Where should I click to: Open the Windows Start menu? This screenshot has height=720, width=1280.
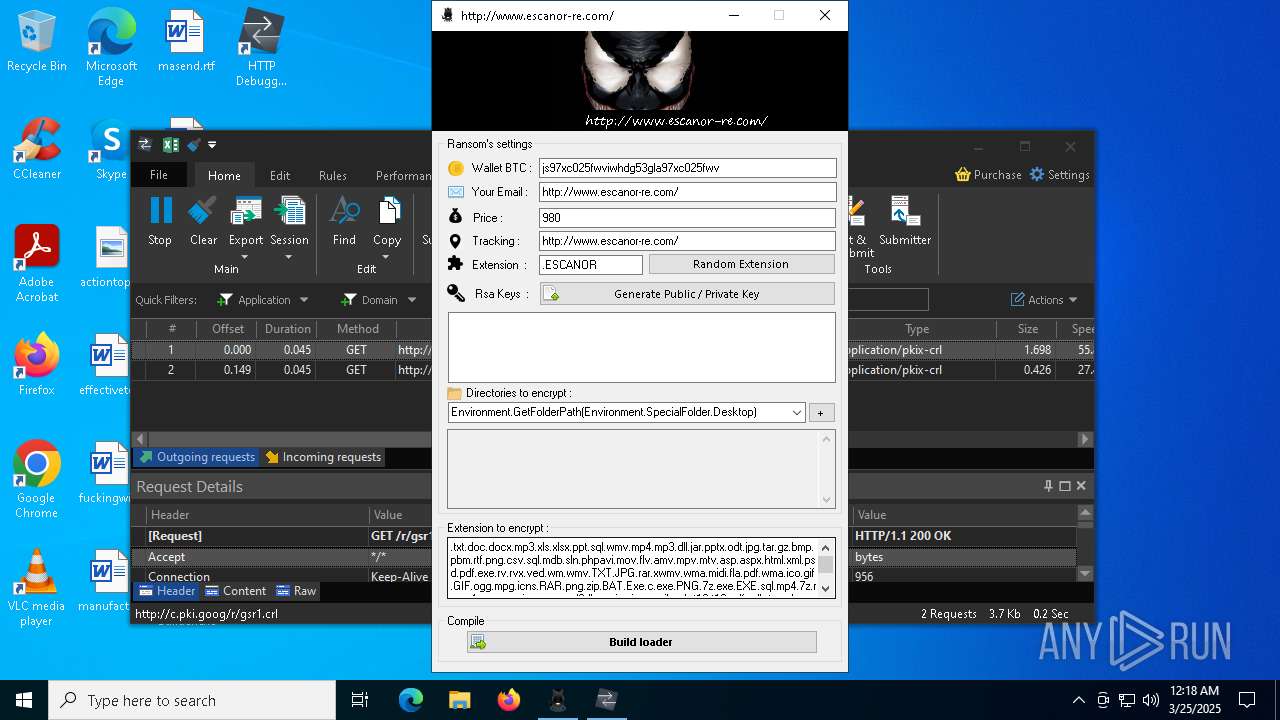24,700
